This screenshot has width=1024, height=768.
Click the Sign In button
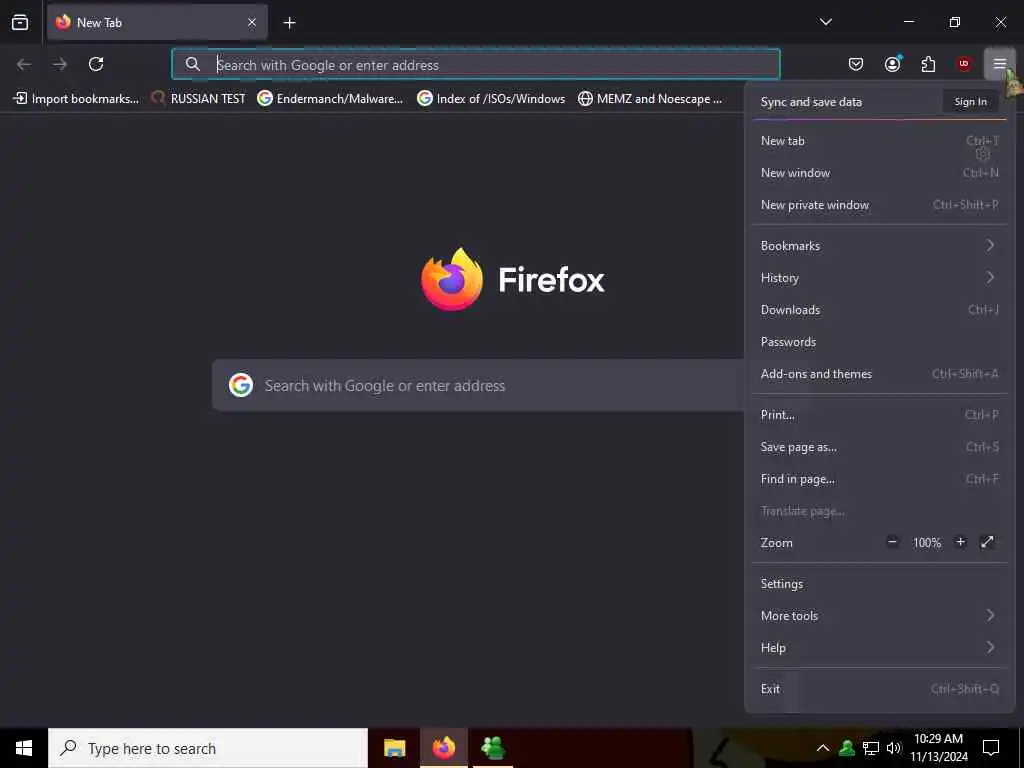tap(970, 102)
